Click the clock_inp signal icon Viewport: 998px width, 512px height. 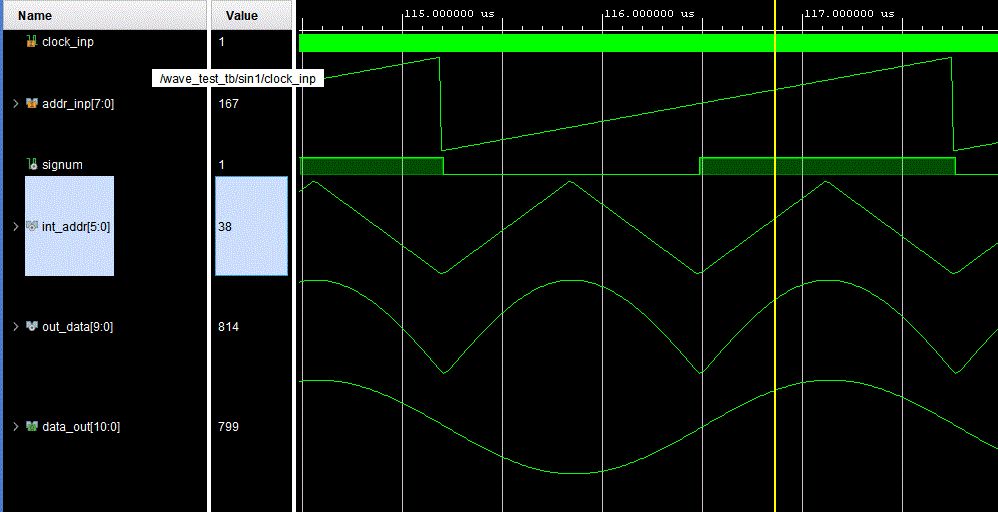tap(31, 42)
